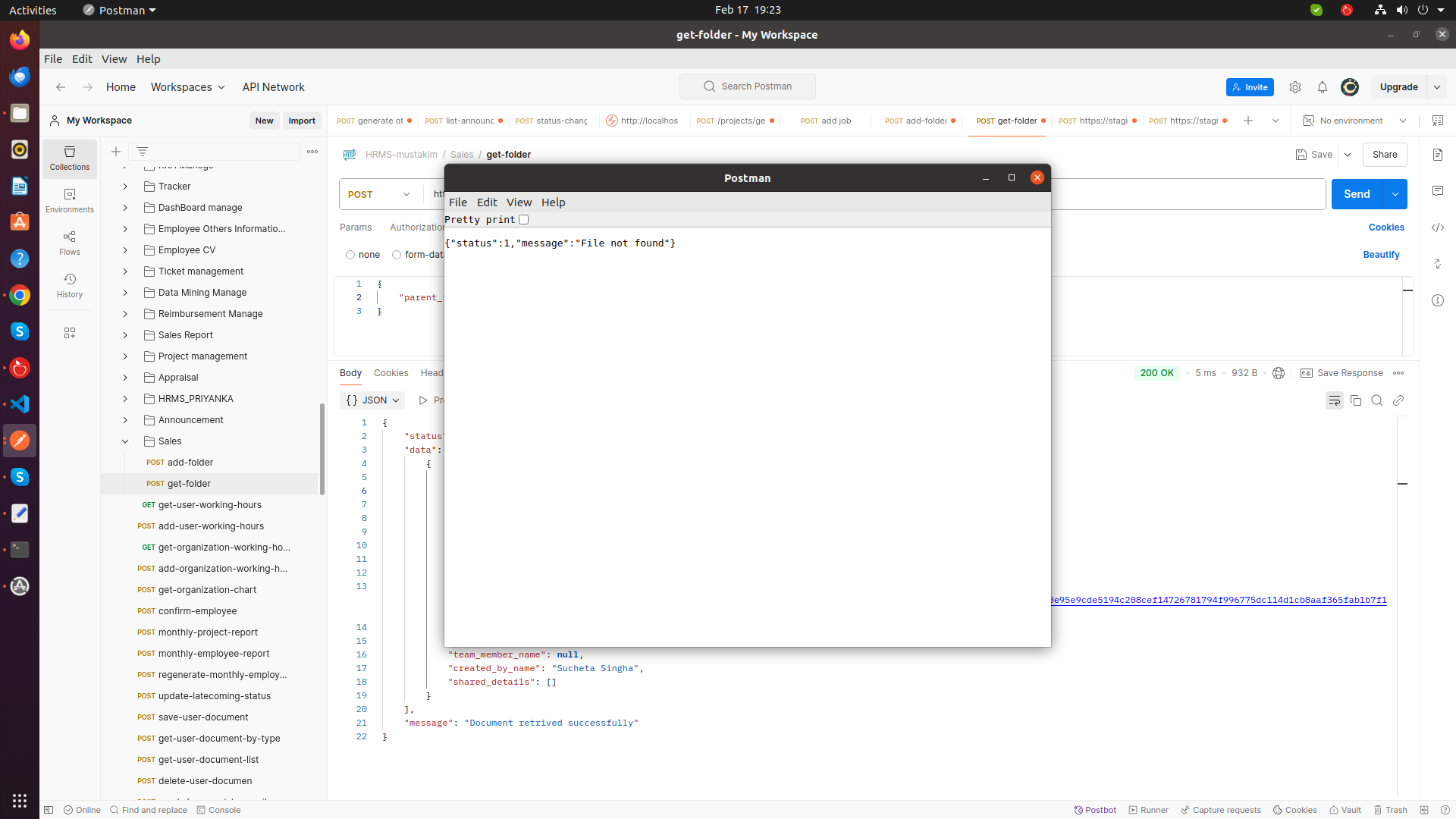Viewport: 1456px width, 819px height.
Task: Click the Save Response button
Action: coord(1341,373)
